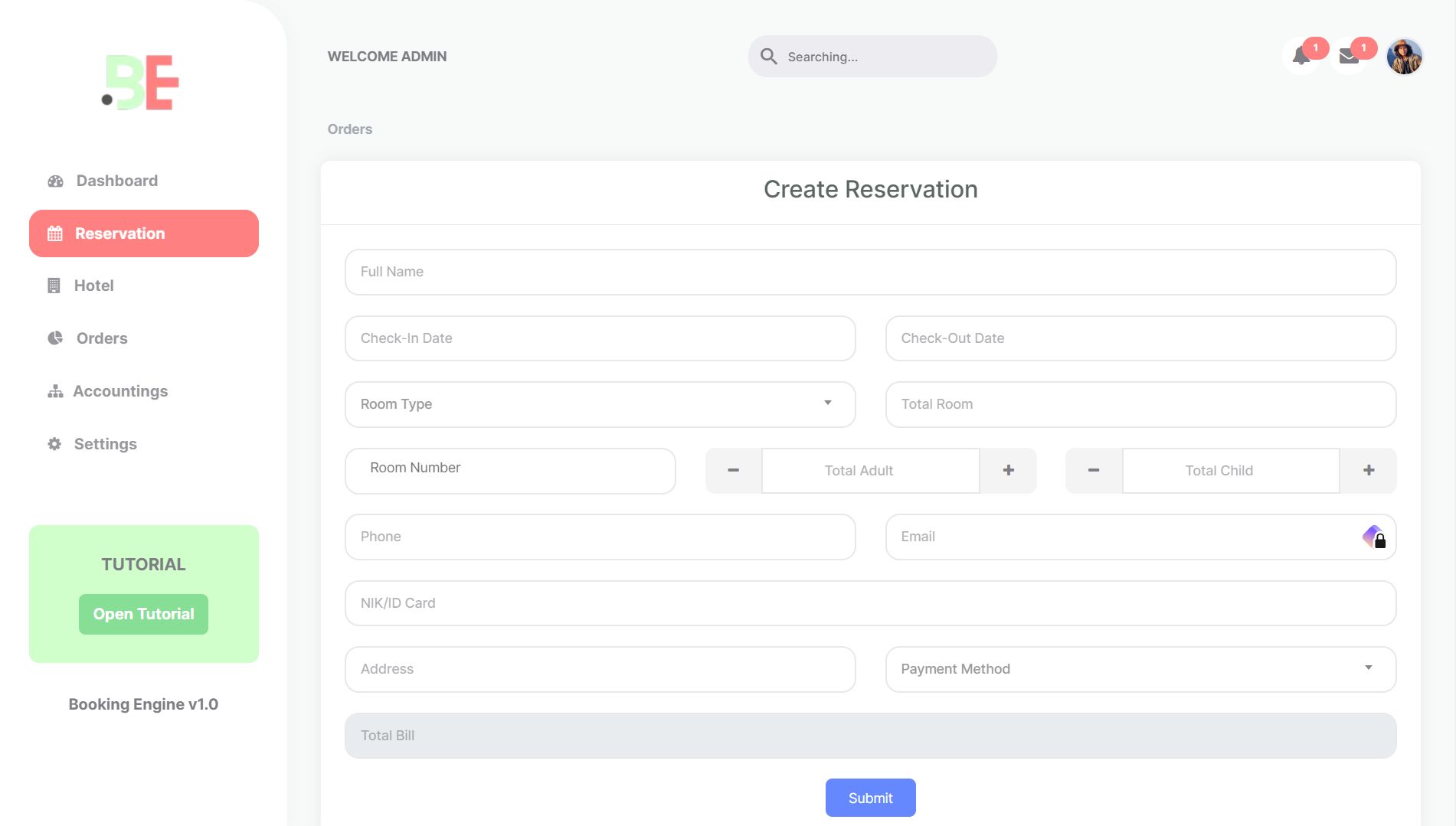
Task: Open the Settings gear icon
Action: pyautogui.click(x=54, y=443)
